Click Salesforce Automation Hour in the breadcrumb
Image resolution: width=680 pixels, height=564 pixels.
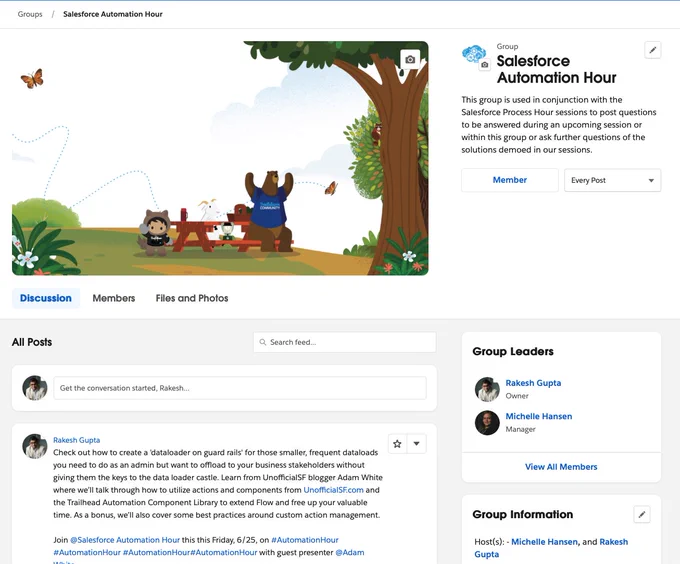click(x=113, y=14)
